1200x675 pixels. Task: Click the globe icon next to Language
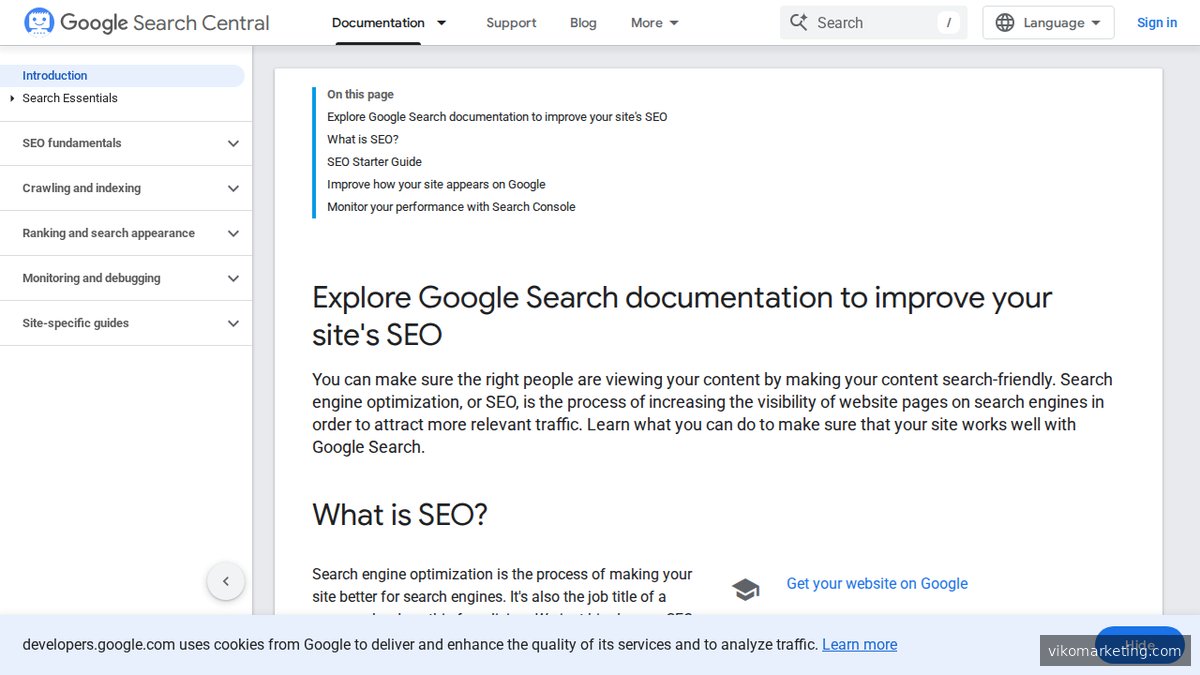pos(1004,21)
